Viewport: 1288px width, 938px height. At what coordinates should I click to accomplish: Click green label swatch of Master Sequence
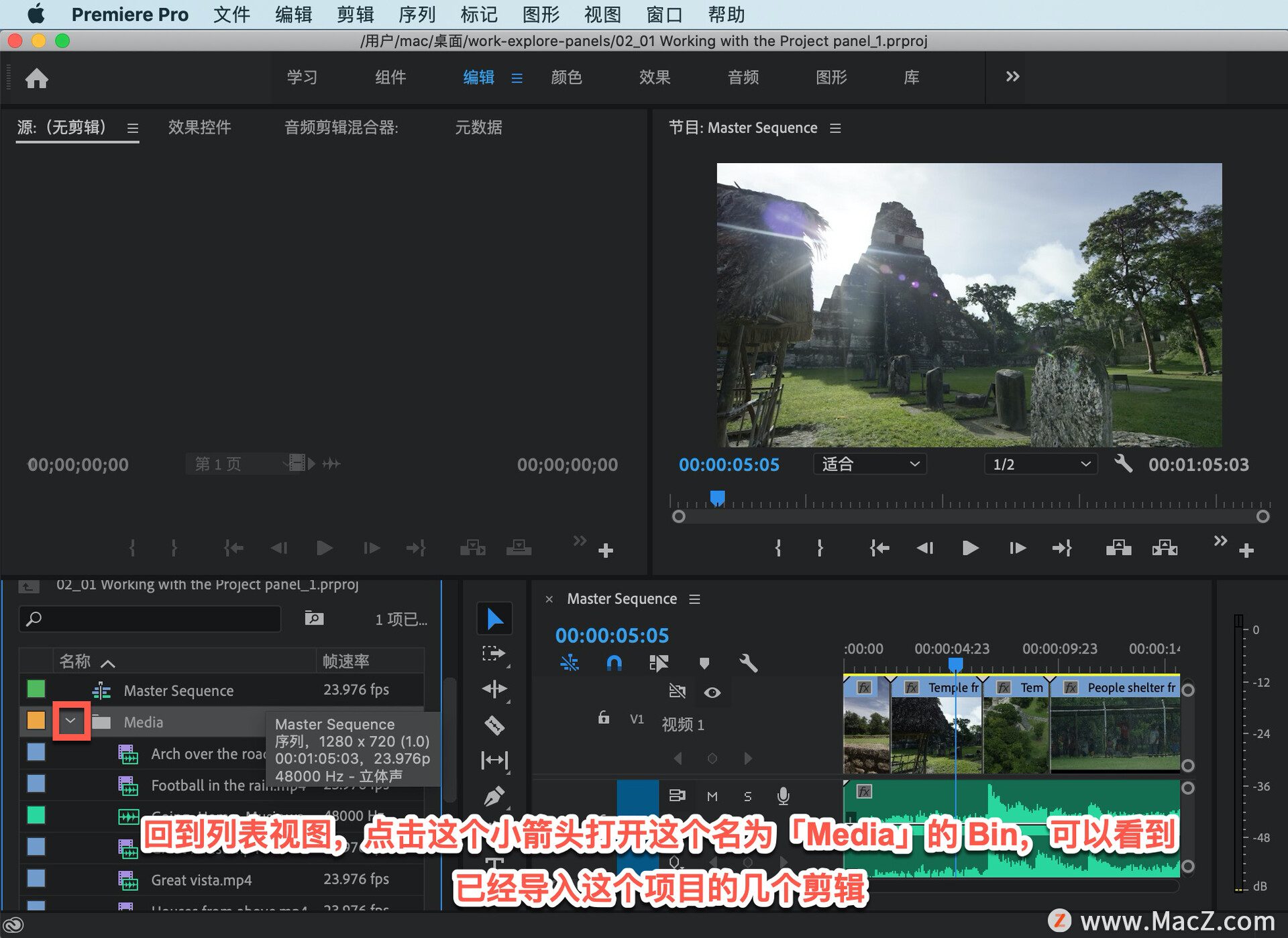(36, 689)
